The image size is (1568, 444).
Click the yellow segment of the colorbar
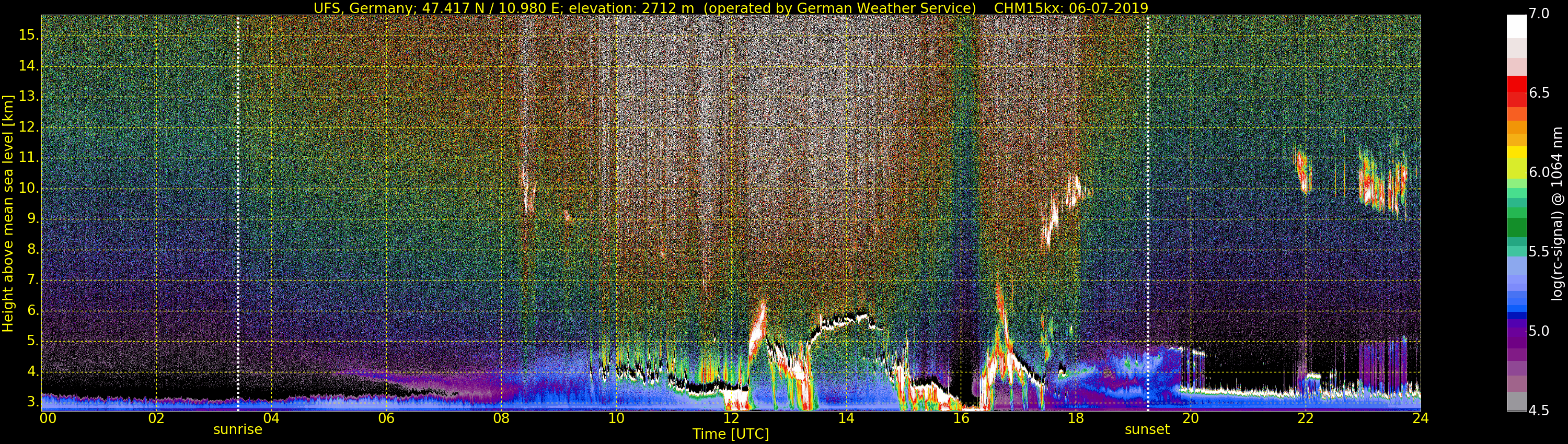pyautogui.click(x=1516, y=152)
